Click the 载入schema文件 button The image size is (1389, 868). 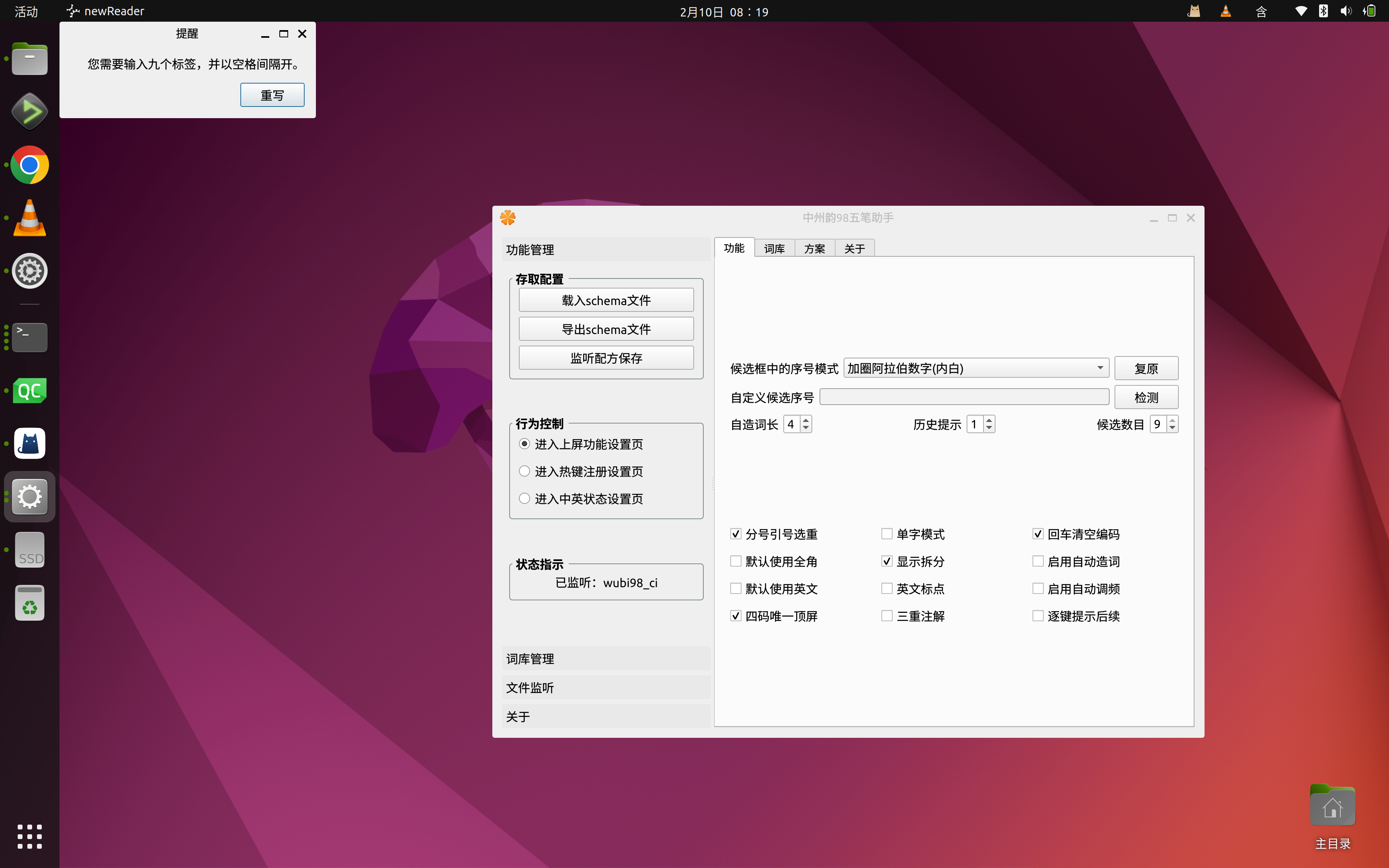606,300
